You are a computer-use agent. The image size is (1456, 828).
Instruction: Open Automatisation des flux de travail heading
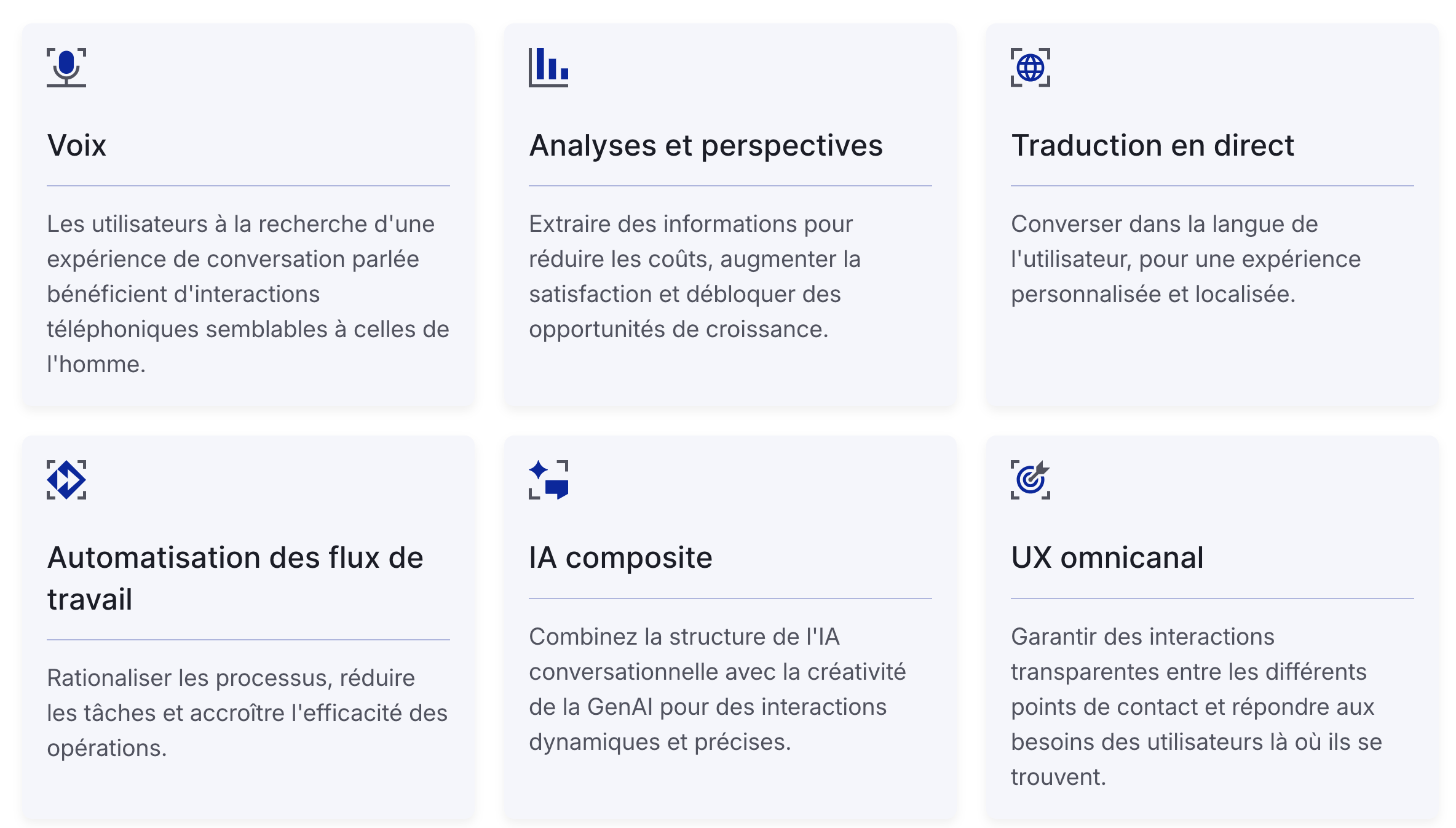(x=235, y=578)
